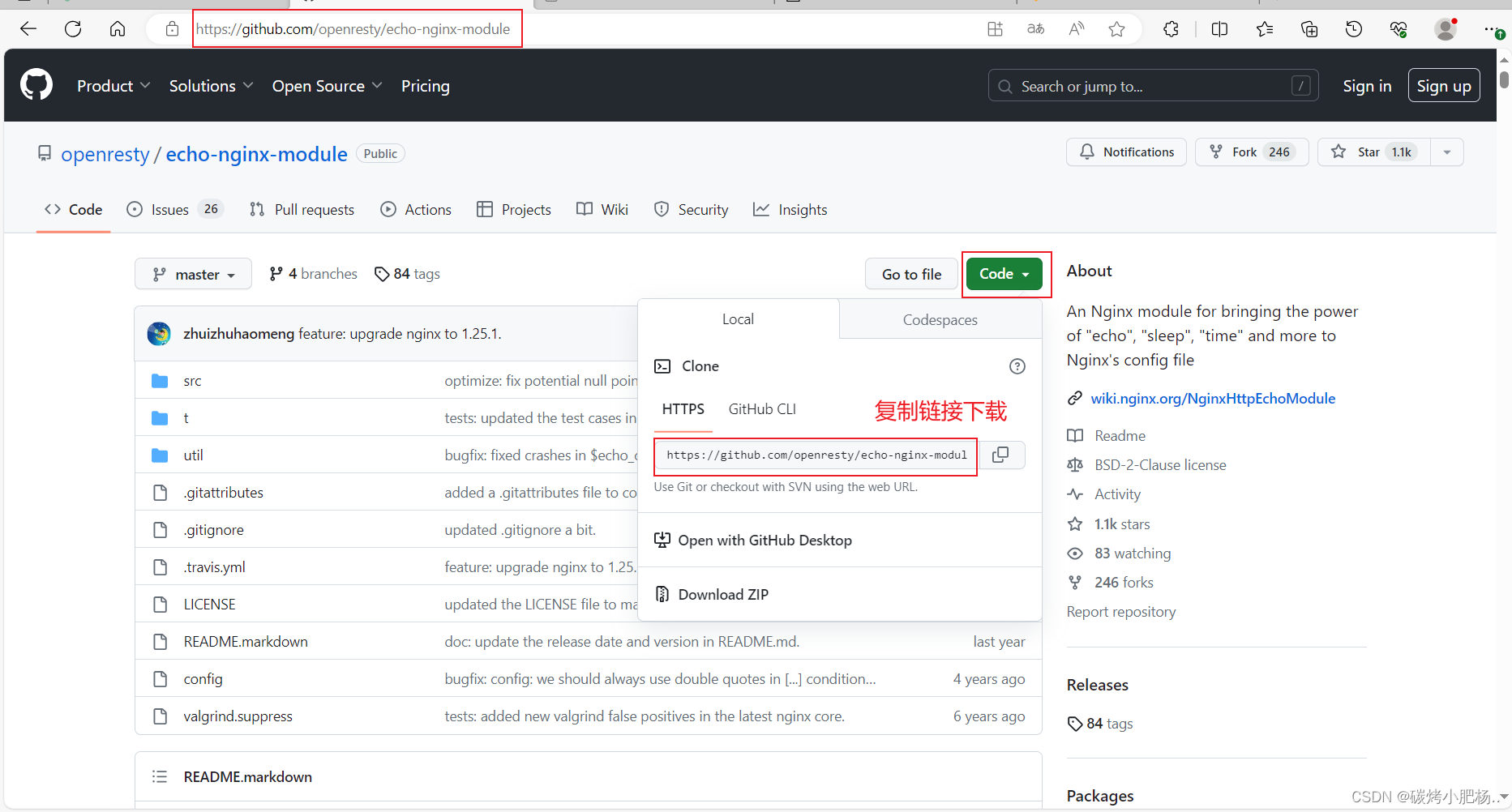Click the browser address bar URL

click(353, 29)
